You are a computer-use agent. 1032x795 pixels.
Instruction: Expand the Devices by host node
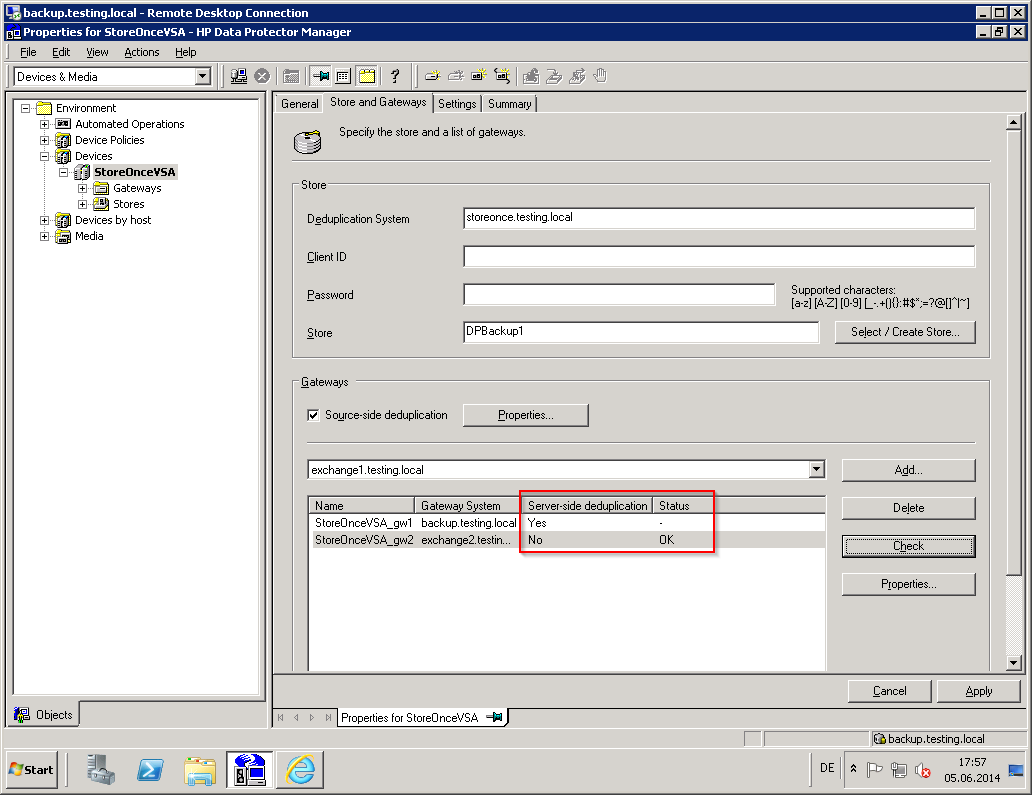coord(45,220)
